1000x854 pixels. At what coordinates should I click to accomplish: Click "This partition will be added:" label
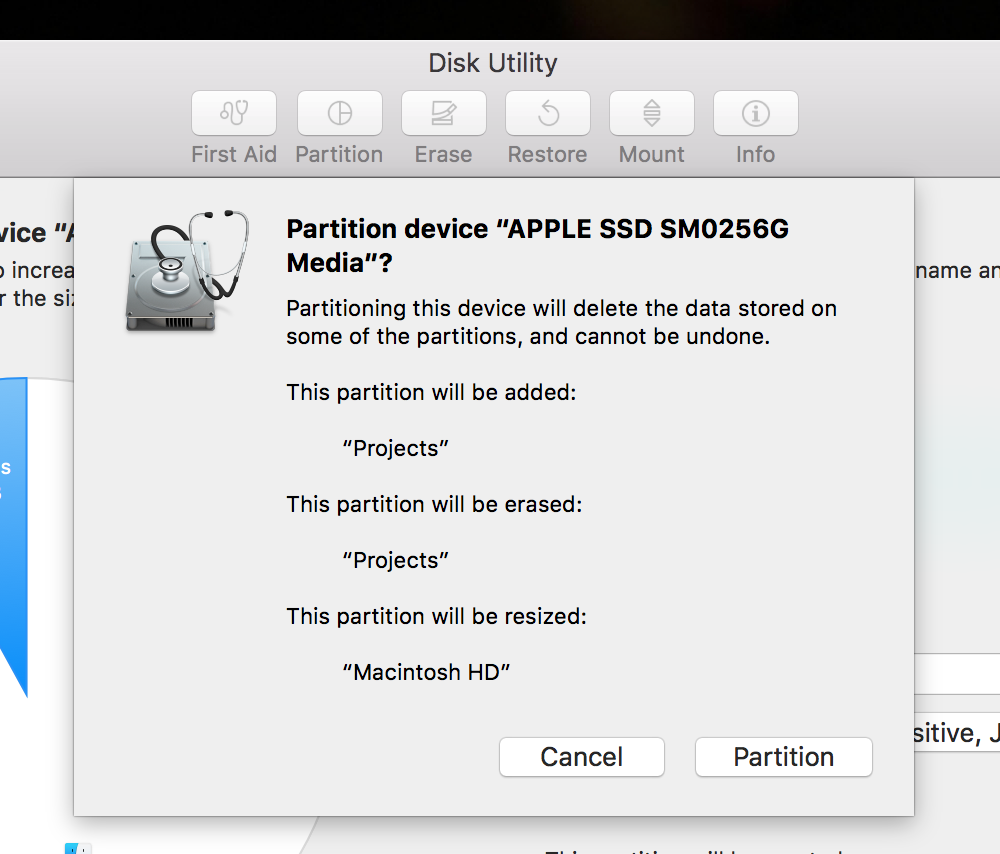(x=431, y=392)
